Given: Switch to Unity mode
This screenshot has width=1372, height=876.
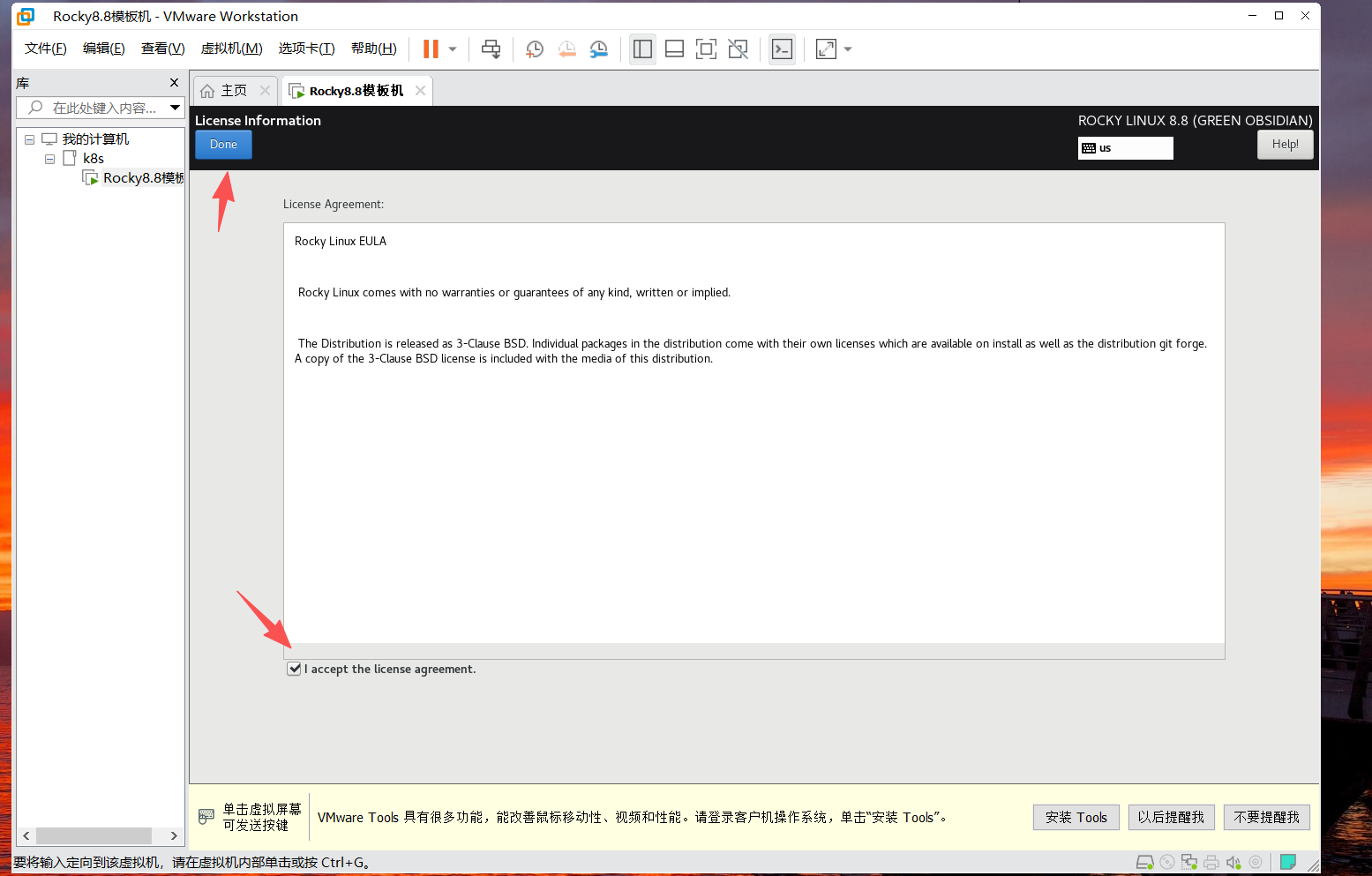Looking at the screenshot, I should pos(738,49).
